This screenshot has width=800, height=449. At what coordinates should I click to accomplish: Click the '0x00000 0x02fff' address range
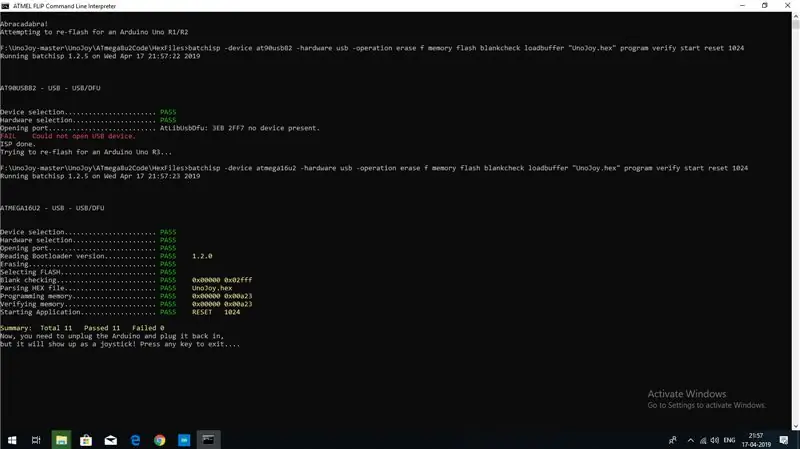click(222, 280)
